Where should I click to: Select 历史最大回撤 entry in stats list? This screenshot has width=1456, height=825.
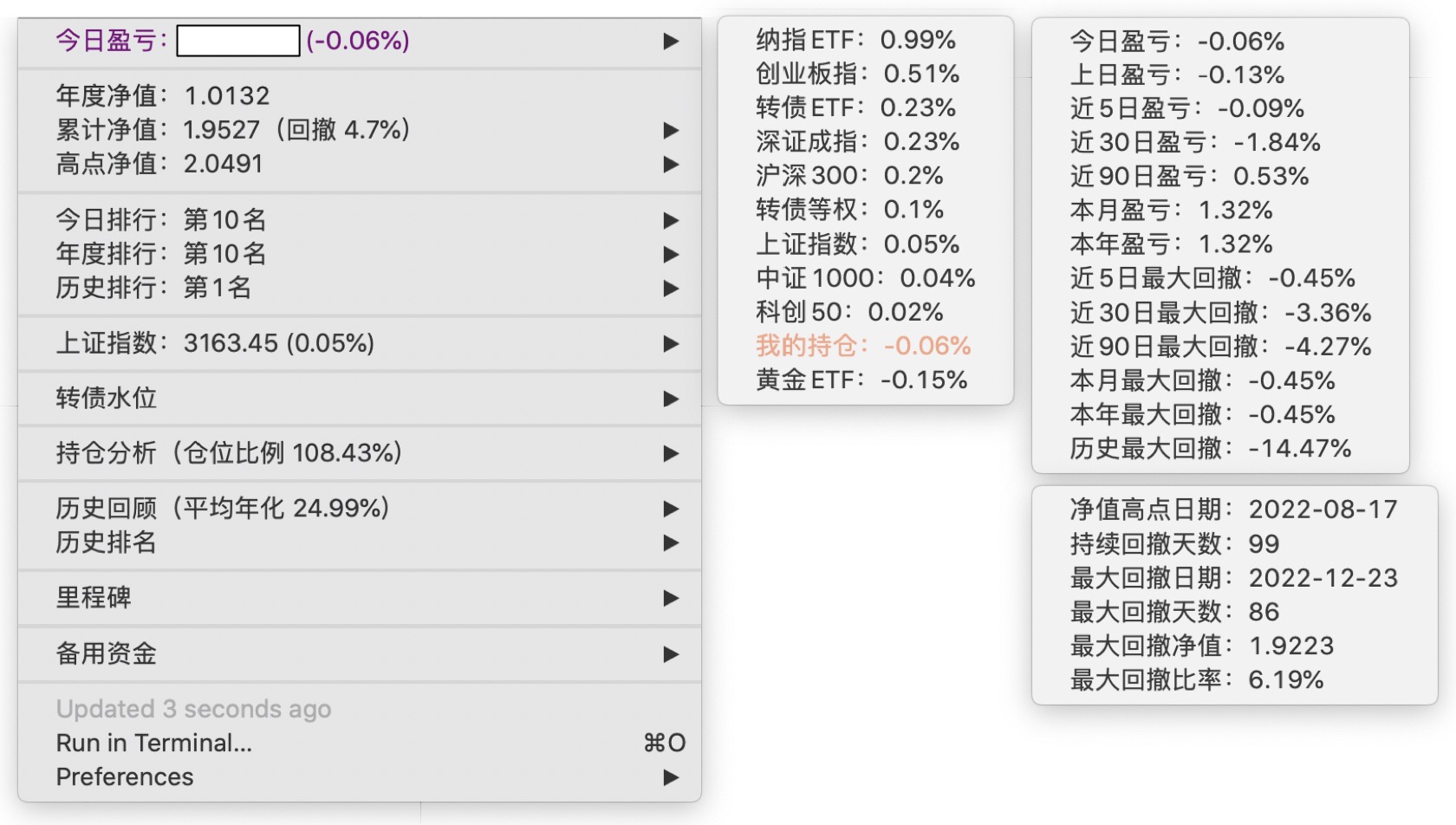click(x=1210, y=448)
